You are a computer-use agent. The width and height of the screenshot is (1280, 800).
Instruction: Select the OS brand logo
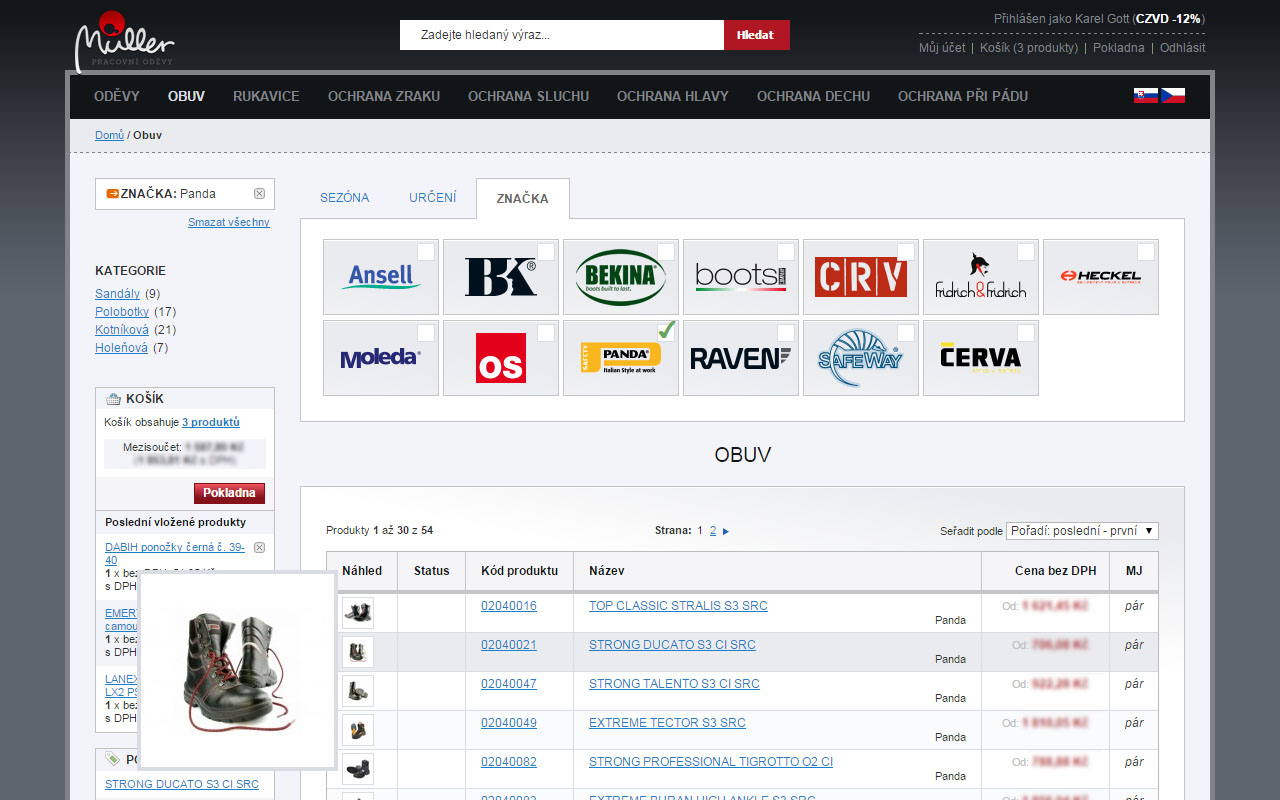[501, 358]
